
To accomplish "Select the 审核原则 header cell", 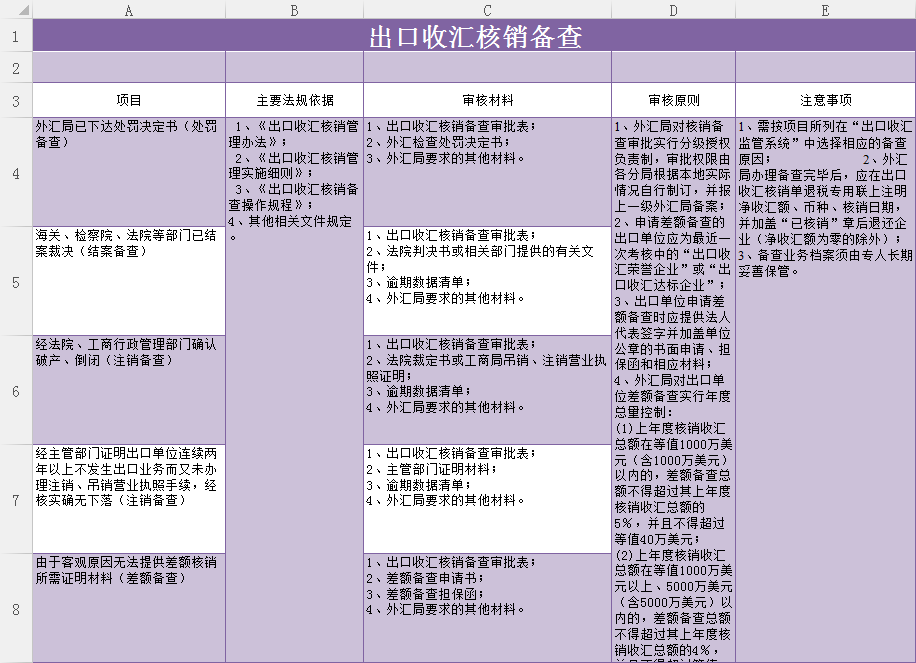I will (x=673, y=101).
